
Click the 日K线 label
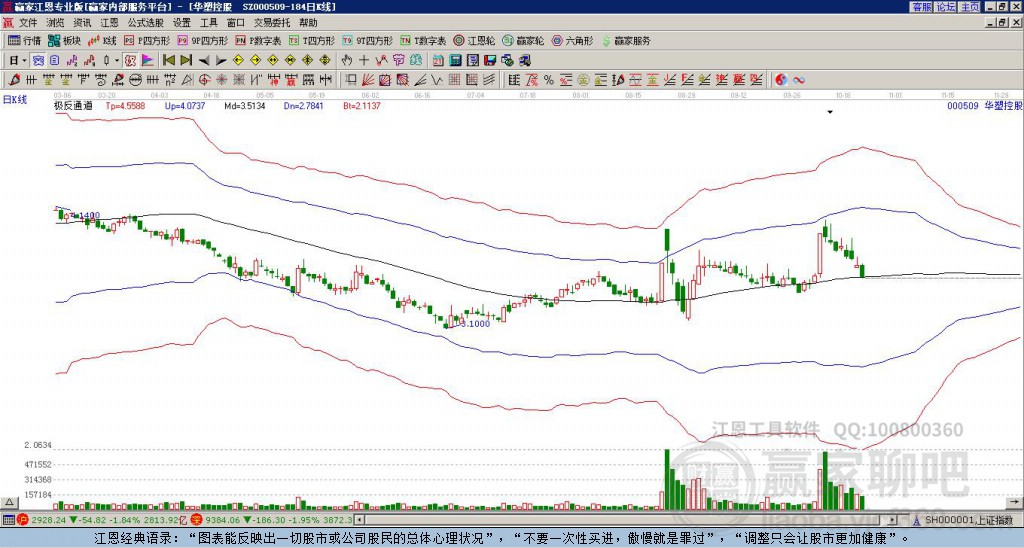(15, 99)
